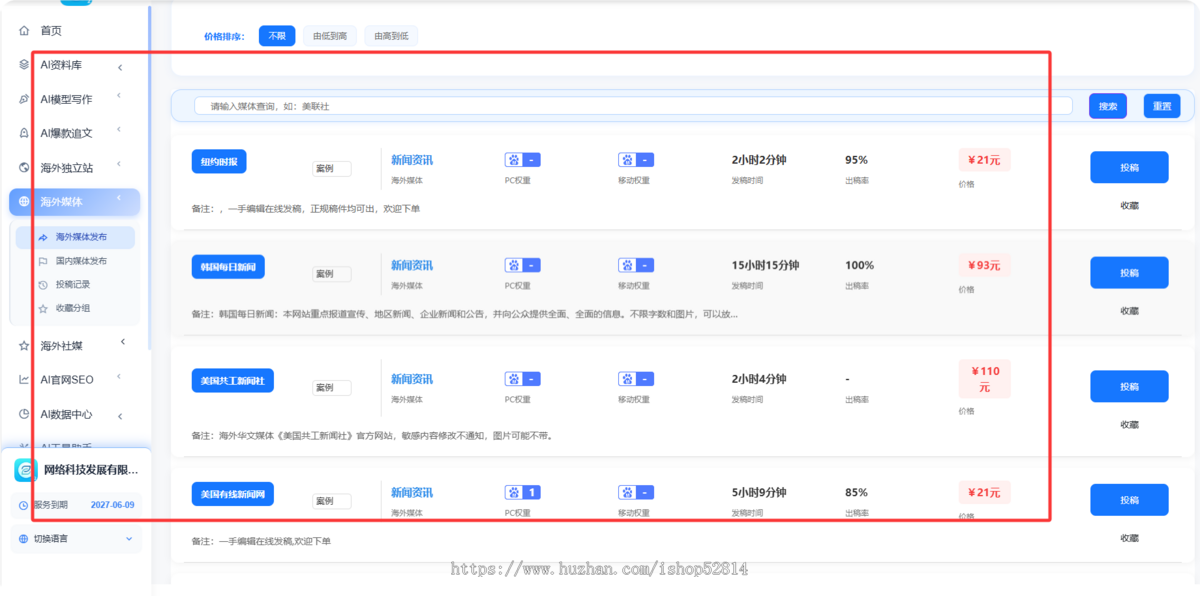Select 由高到低 price sort option
This screenshot has height=596, width=1200.
(391, 36)
